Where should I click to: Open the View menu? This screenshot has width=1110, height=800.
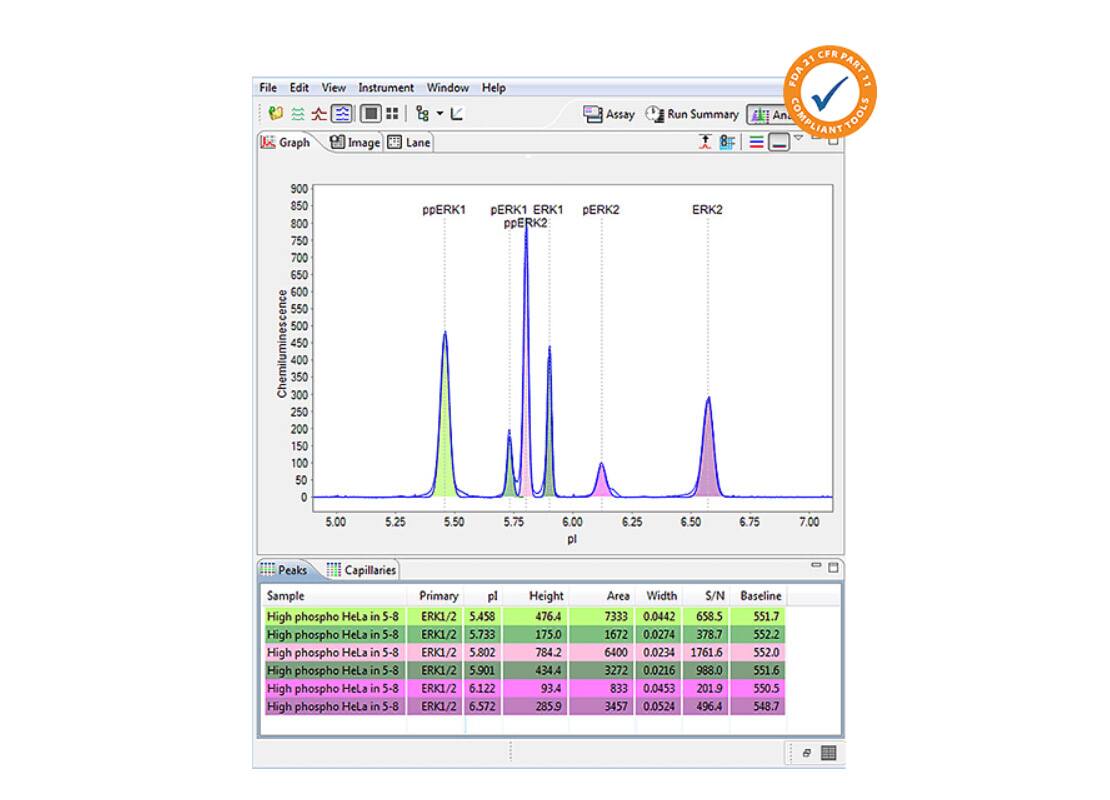pos(333,88)
